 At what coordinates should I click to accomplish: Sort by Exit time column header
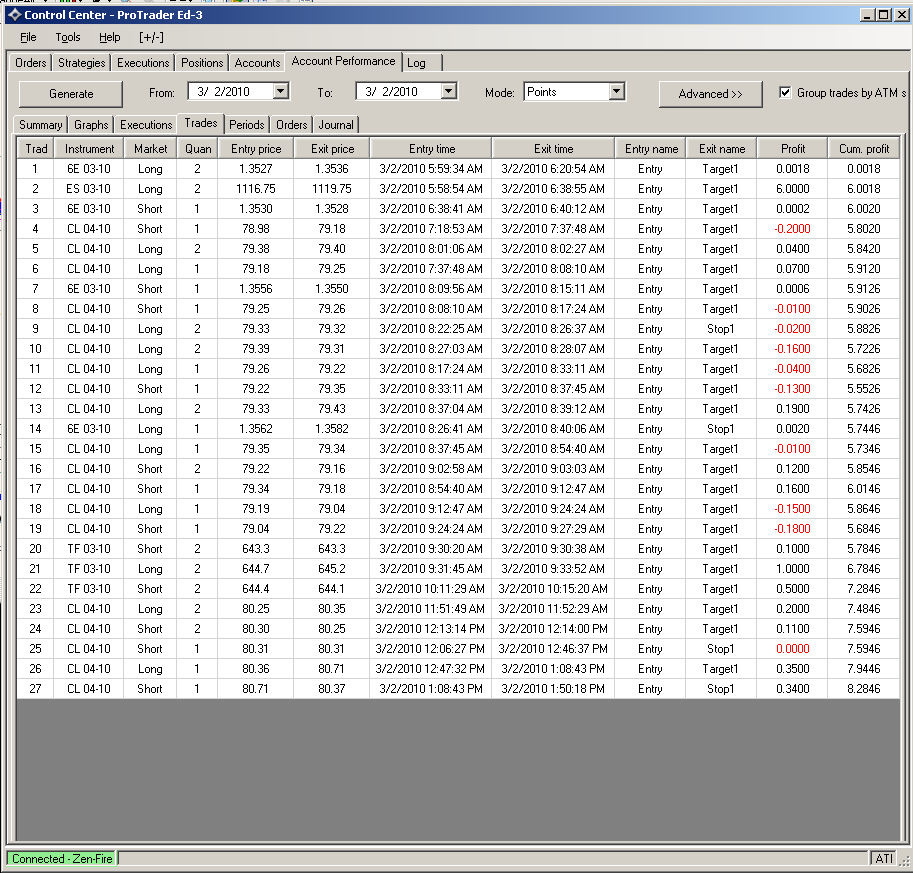[x=553, y=149]
